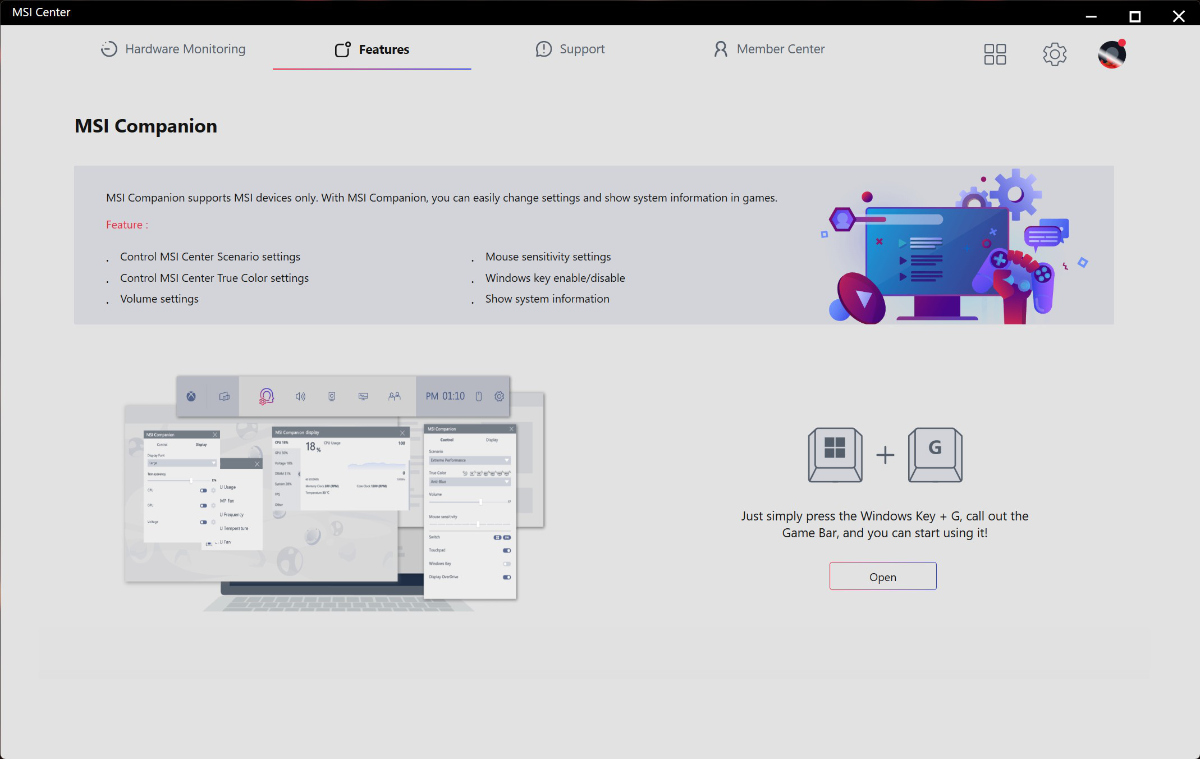Image resolution: width=1200 pixels, height=759 pixels.
Task: Click the user profile avatar
Action: tap(1112, 54)
